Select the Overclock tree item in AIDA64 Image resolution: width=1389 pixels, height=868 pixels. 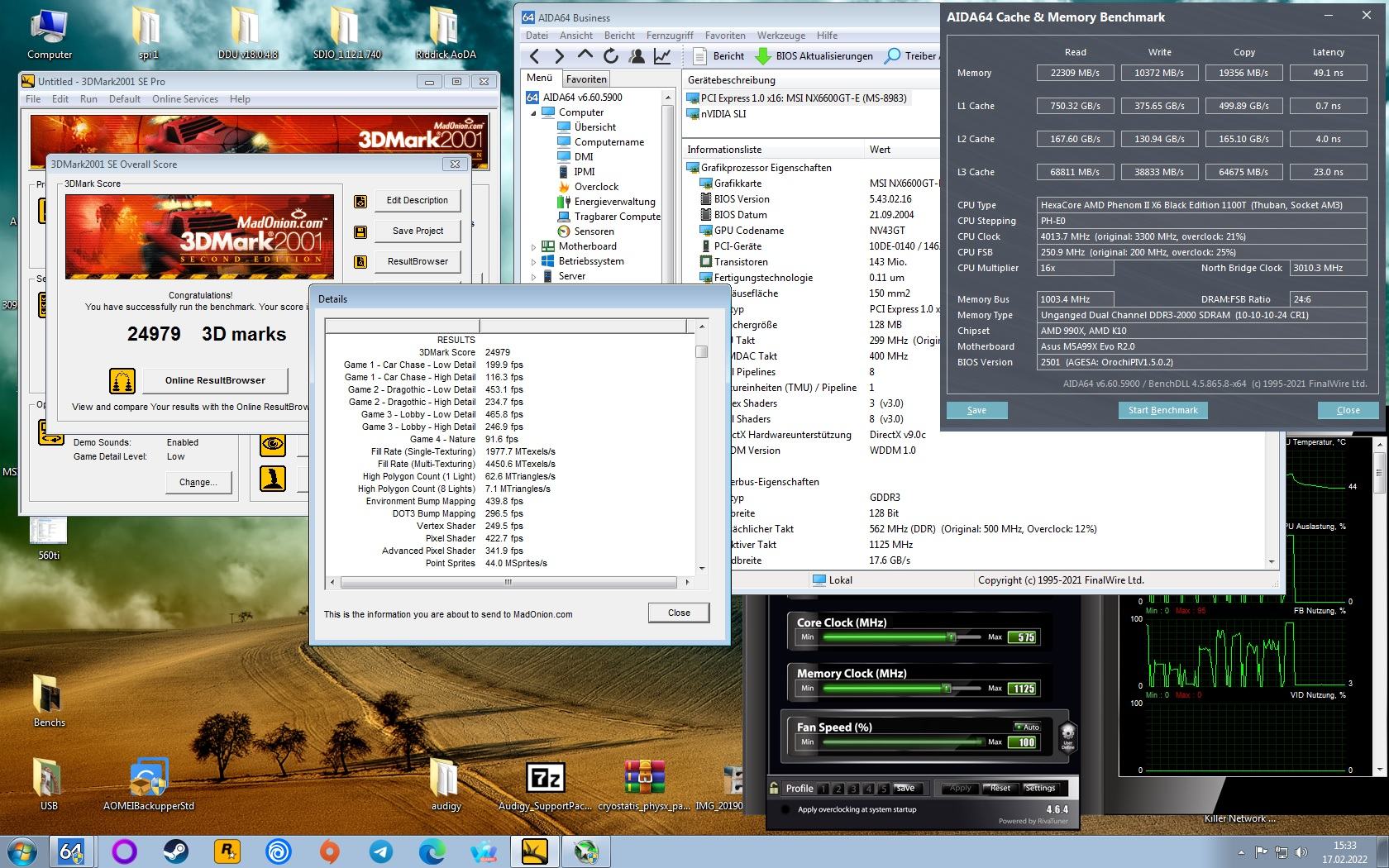(588, 187)
